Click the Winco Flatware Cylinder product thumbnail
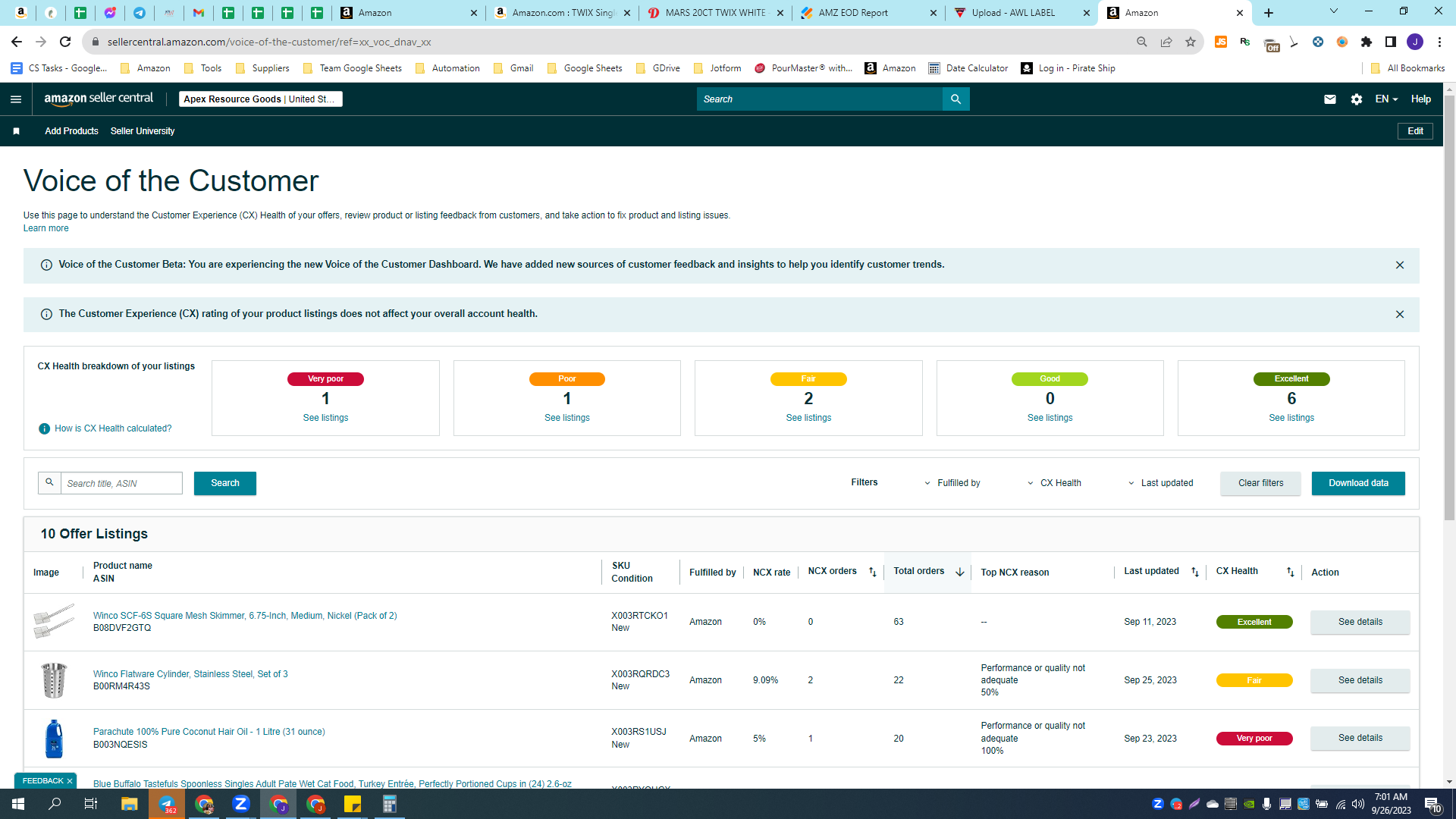1456x819 pixels. [x=54, y=680]
